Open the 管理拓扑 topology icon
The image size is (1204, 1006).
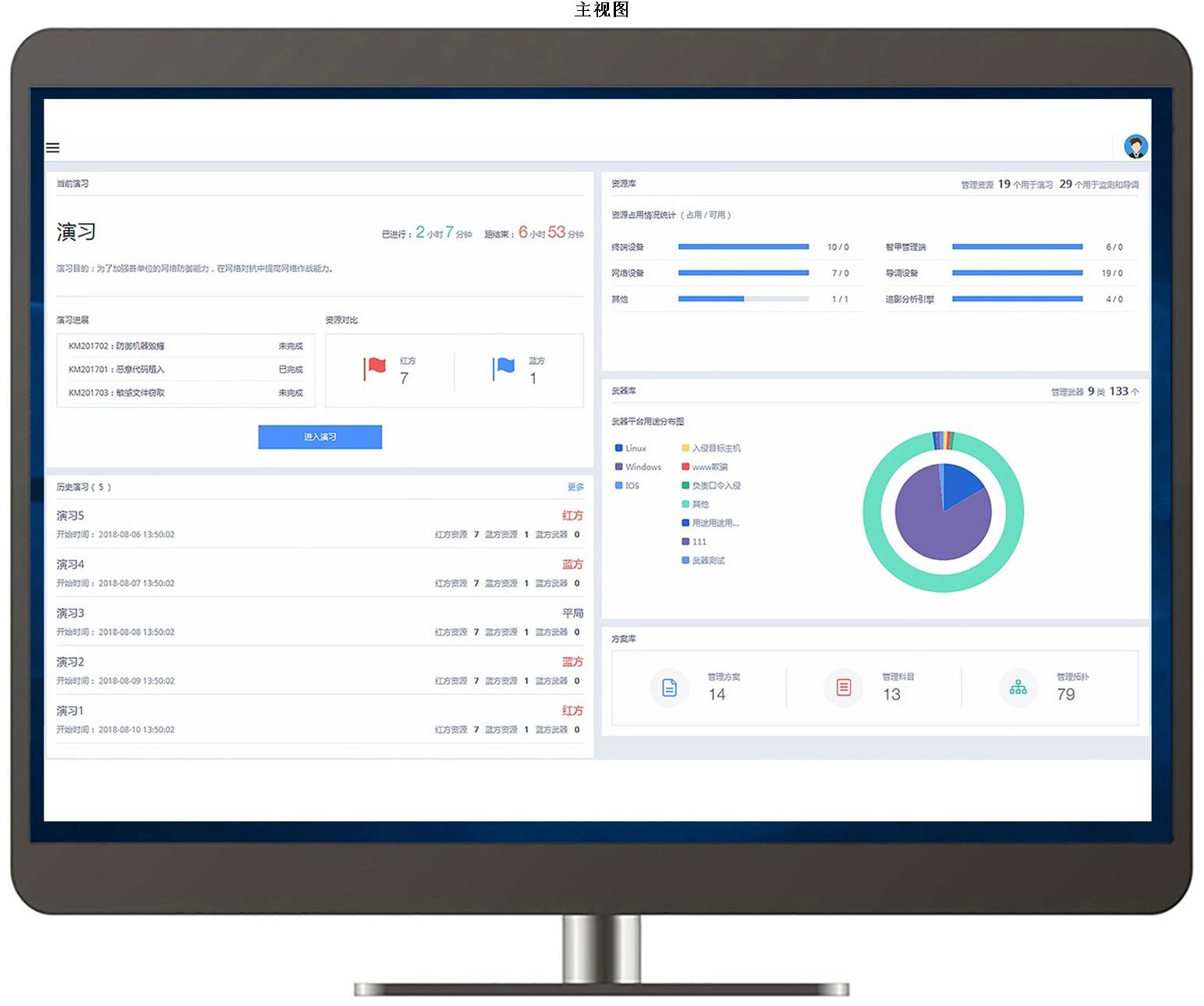coord(1018,688)
